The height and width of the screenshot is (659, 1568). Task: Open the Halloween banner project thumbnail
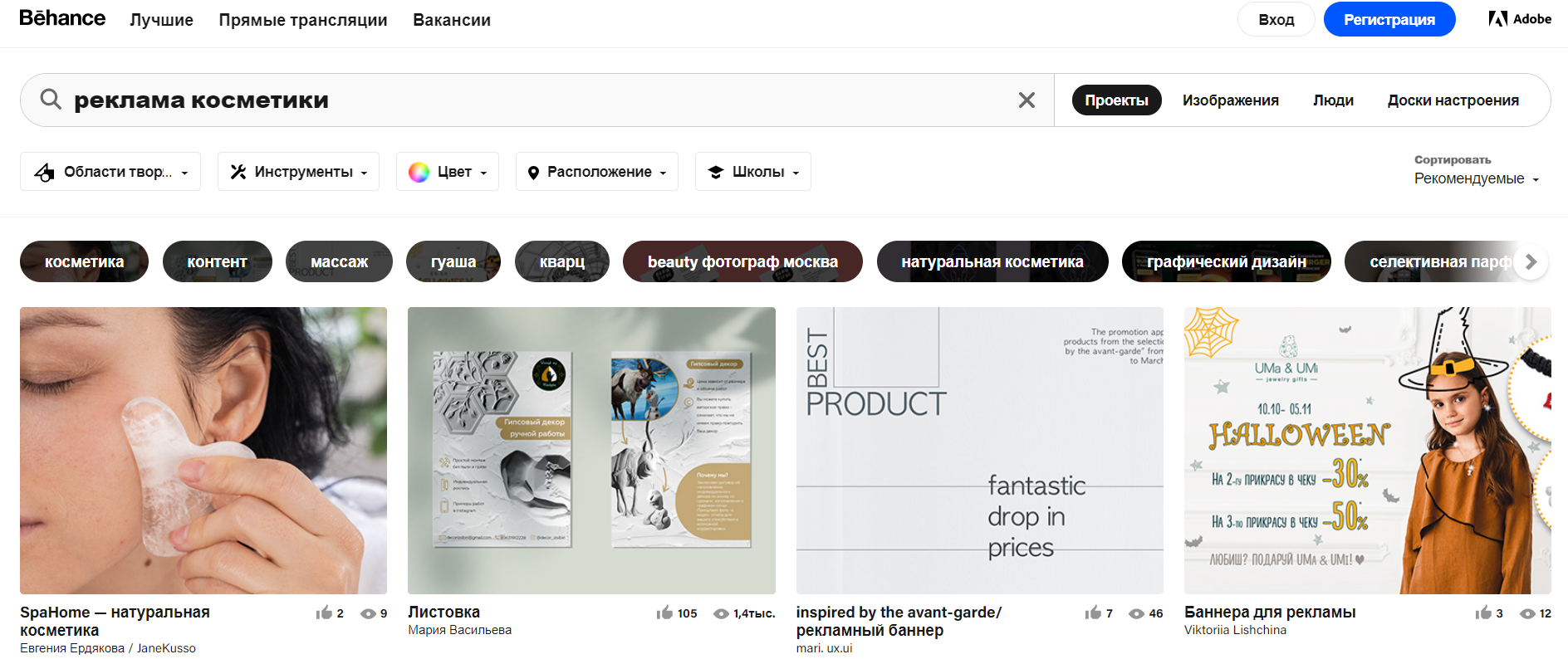coord(1367,450)
